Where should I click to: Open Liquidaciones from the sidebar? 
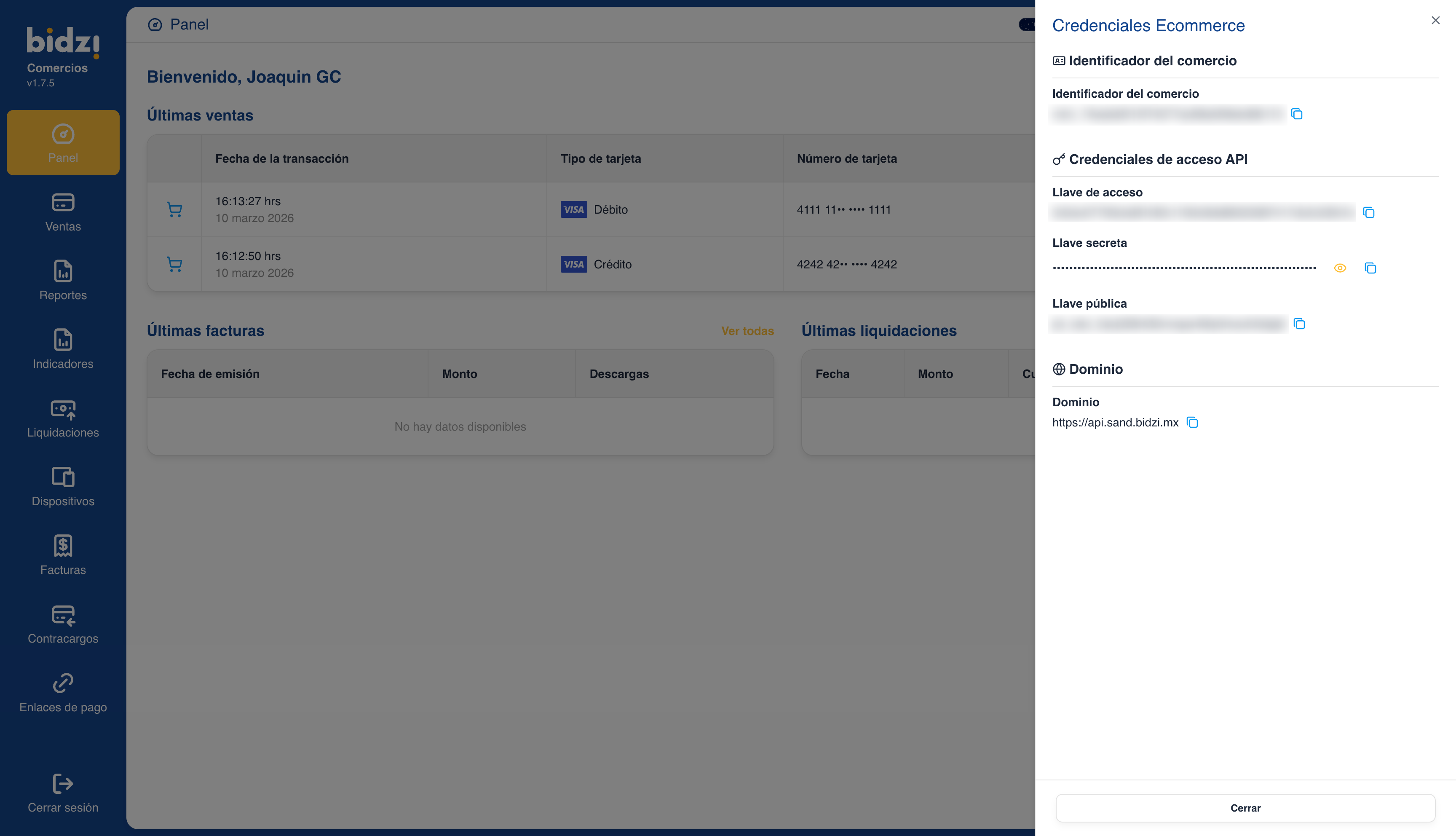click(63, 418)
